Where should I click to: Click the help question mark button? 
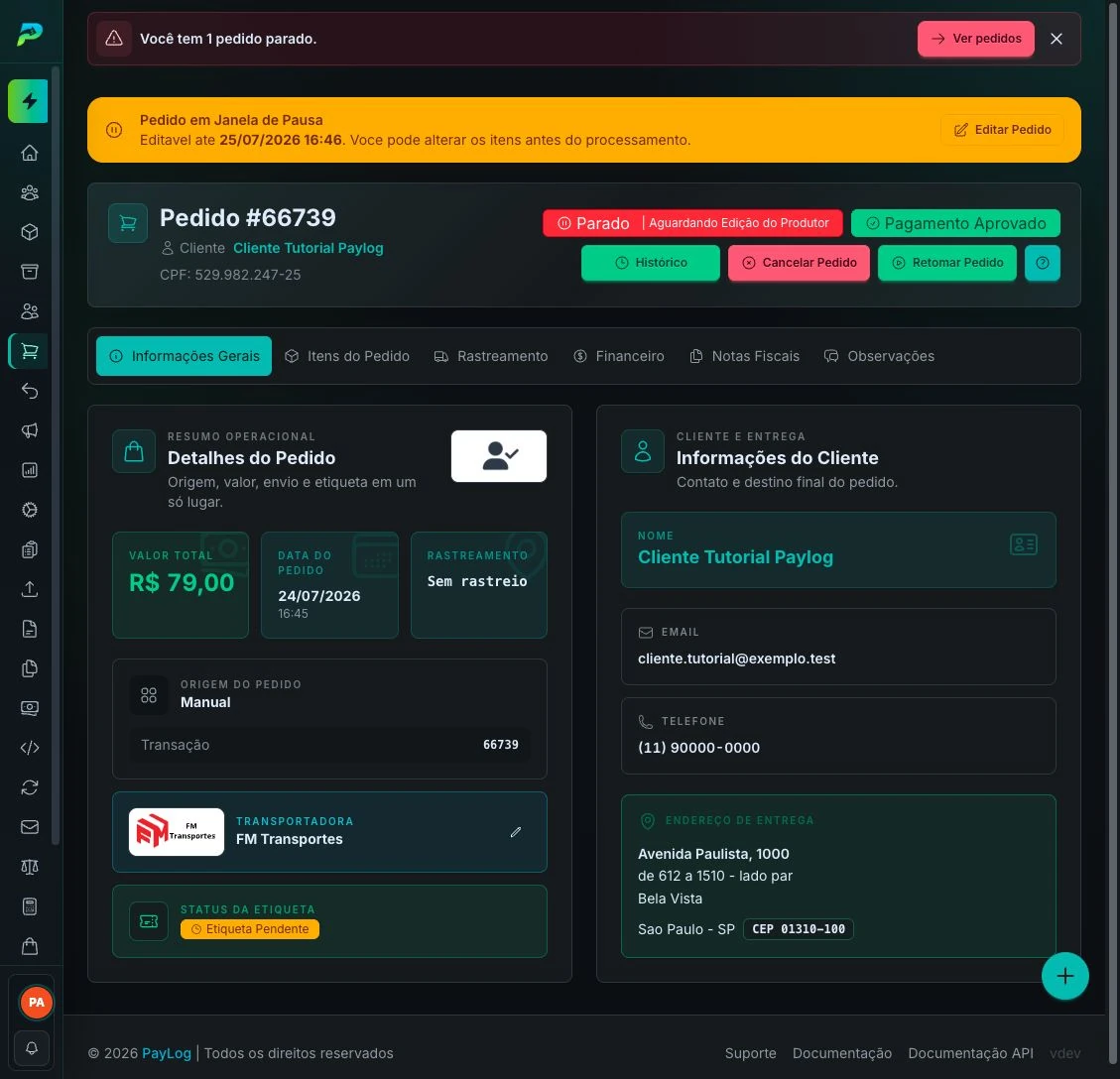click(1043, 263)
